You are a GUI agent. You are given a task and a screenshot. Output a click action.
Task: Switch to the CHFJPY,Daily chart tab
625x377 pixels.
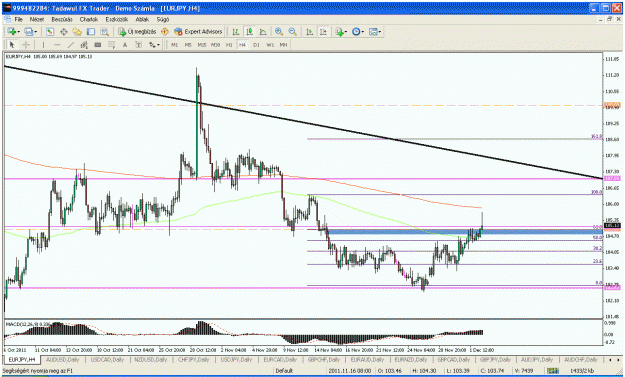click(x=193, y=359)
